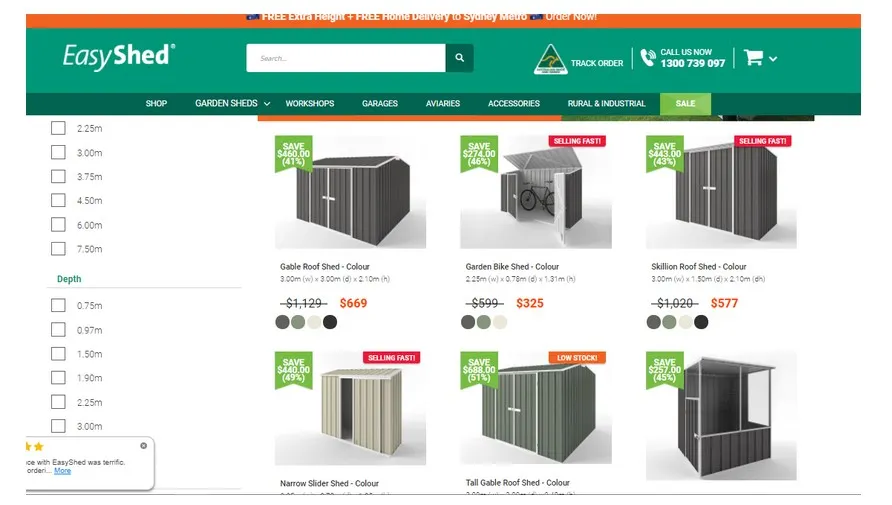
Task: Open the shopping cart icon
Action: click(753, 57)
